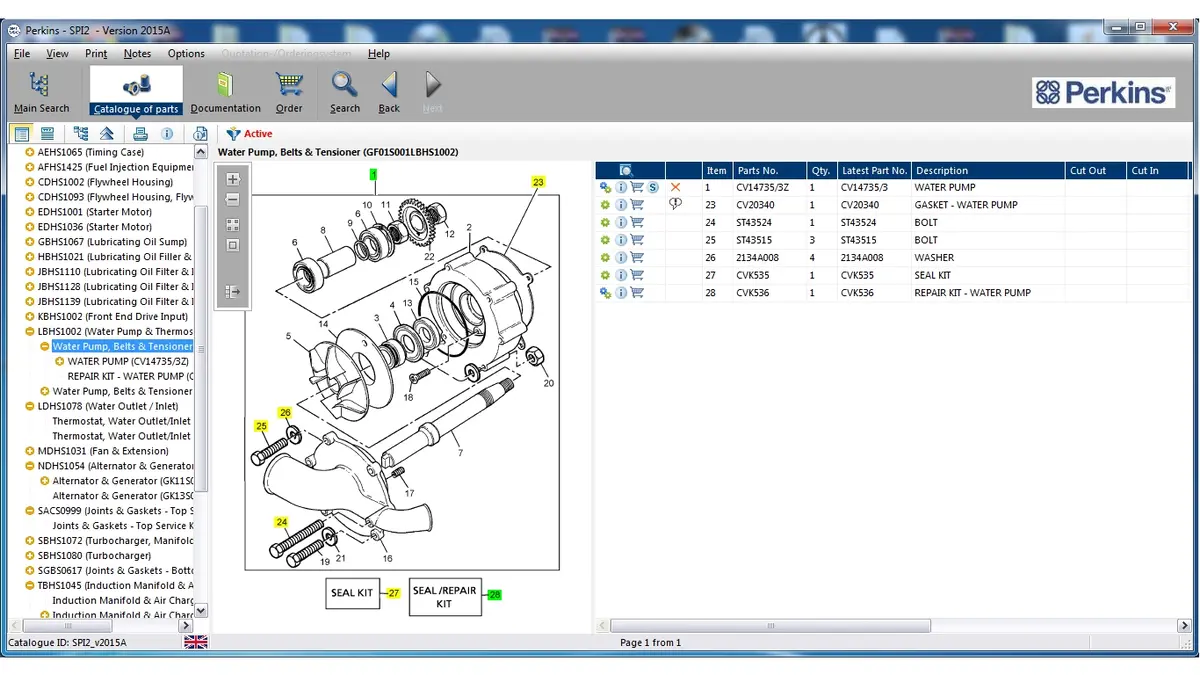Screen dimensions: 1200x675
Task: Collapse the selected Water Pump, Belts & Tensioner node
Action: tap(45, 347)
